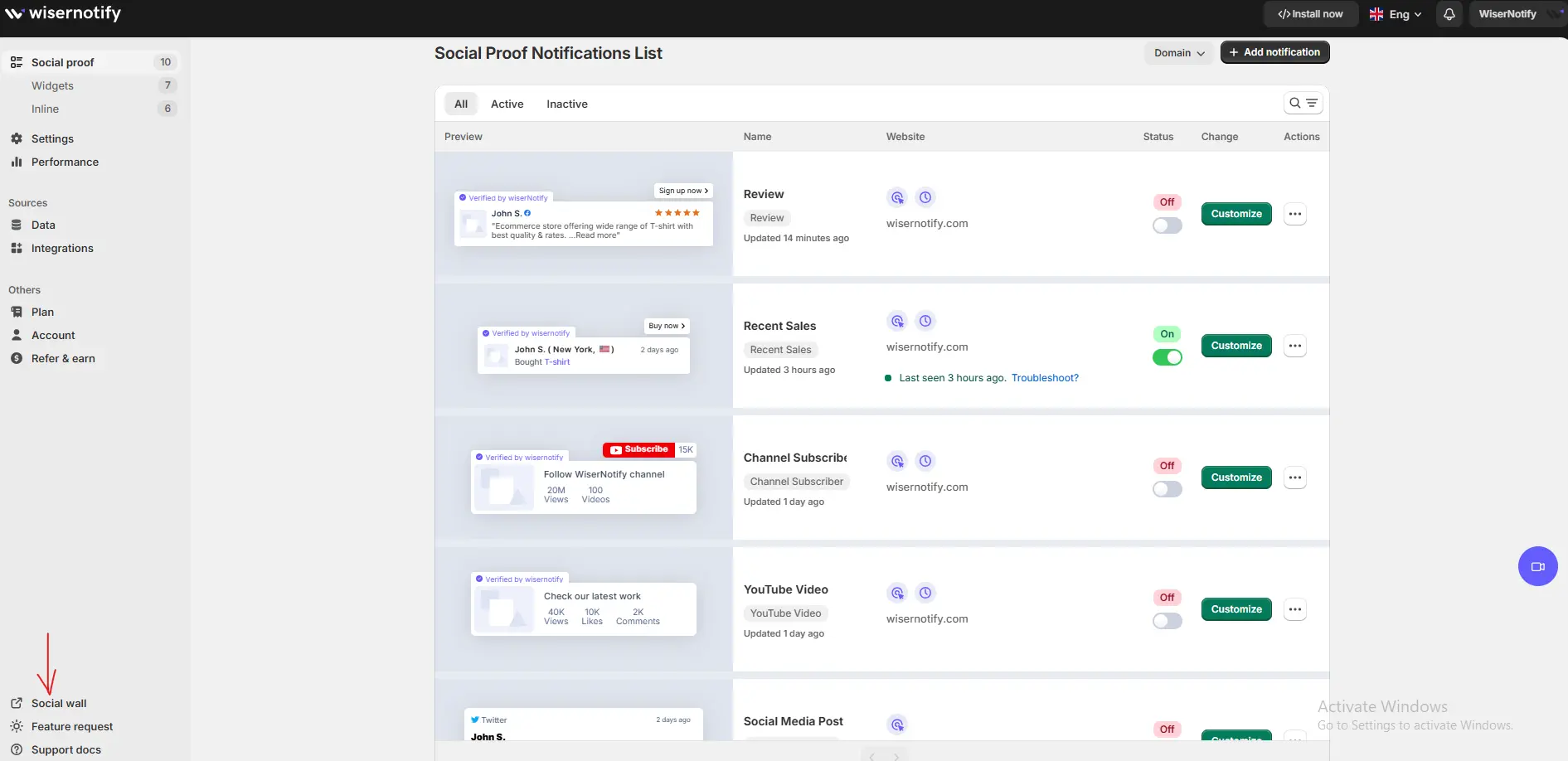Open the WiserNotify account dropdown

coord(1517,14)
